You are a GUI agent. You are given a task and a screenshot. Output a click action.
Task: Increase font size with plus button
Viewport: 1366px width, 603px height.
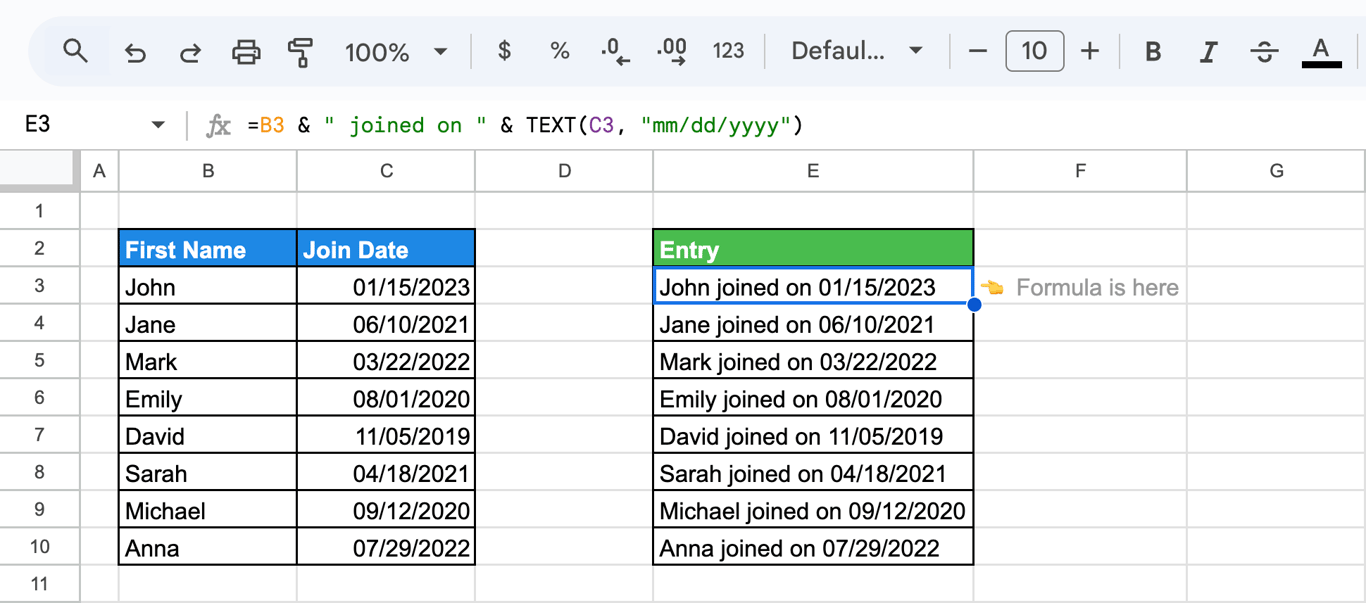[1091, 51]
